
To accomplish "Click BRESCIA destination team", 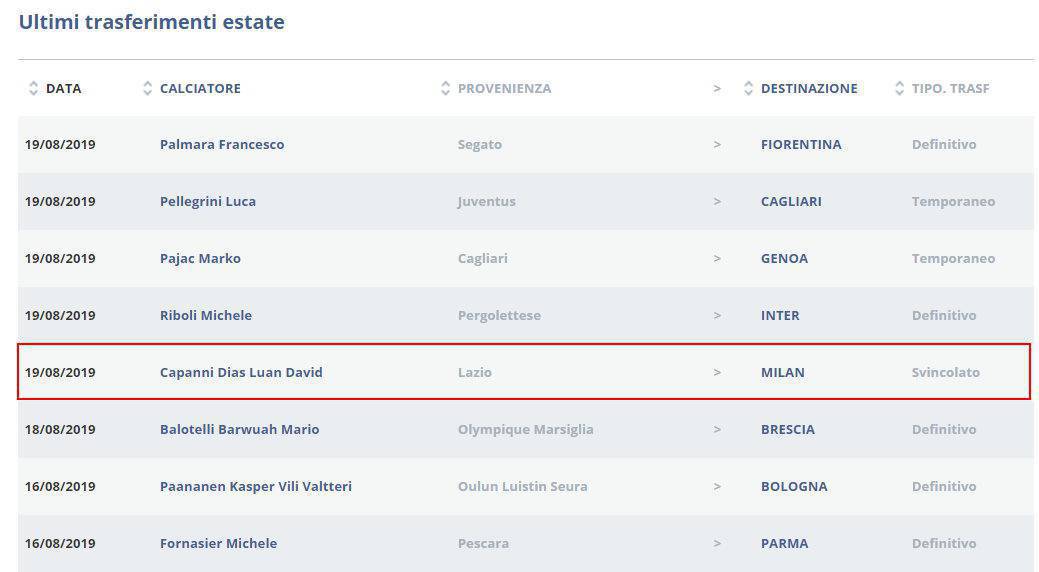I will pyautogui.click(x=788, y=429).
